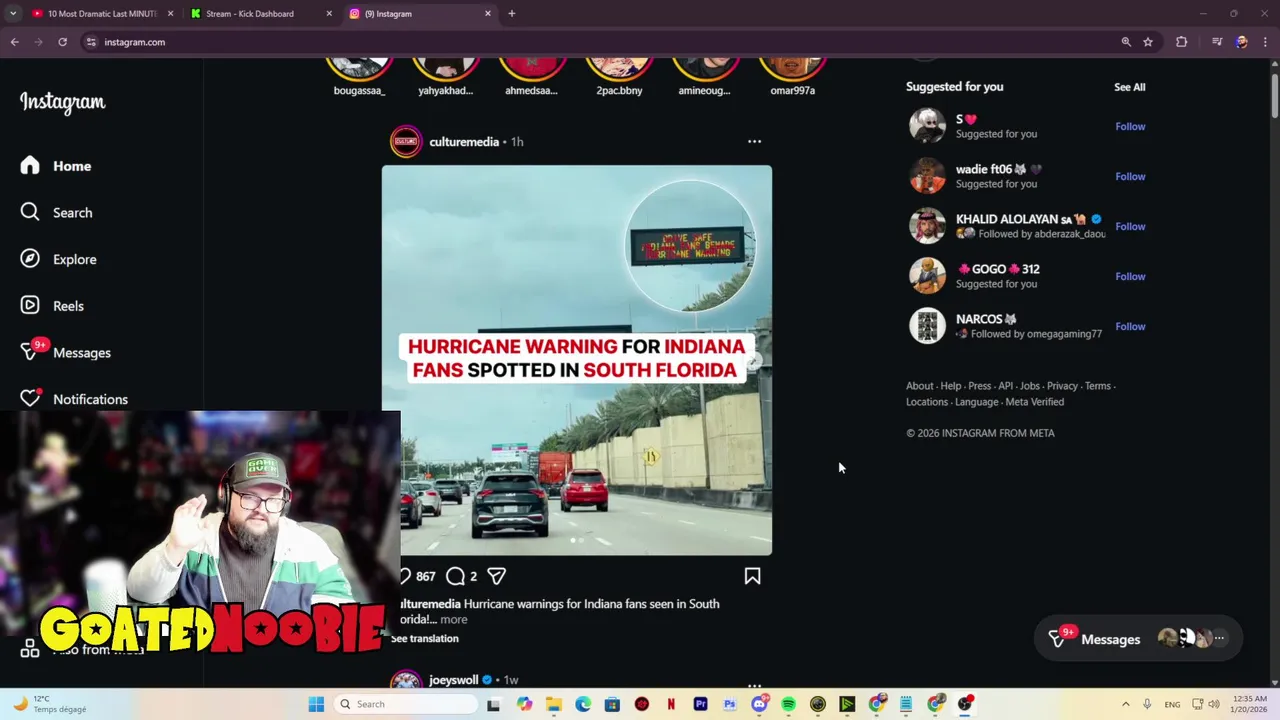The image size is (1280, 720).
Task: Open culturemedia username link on post
Action: click(x=464, y=142)
